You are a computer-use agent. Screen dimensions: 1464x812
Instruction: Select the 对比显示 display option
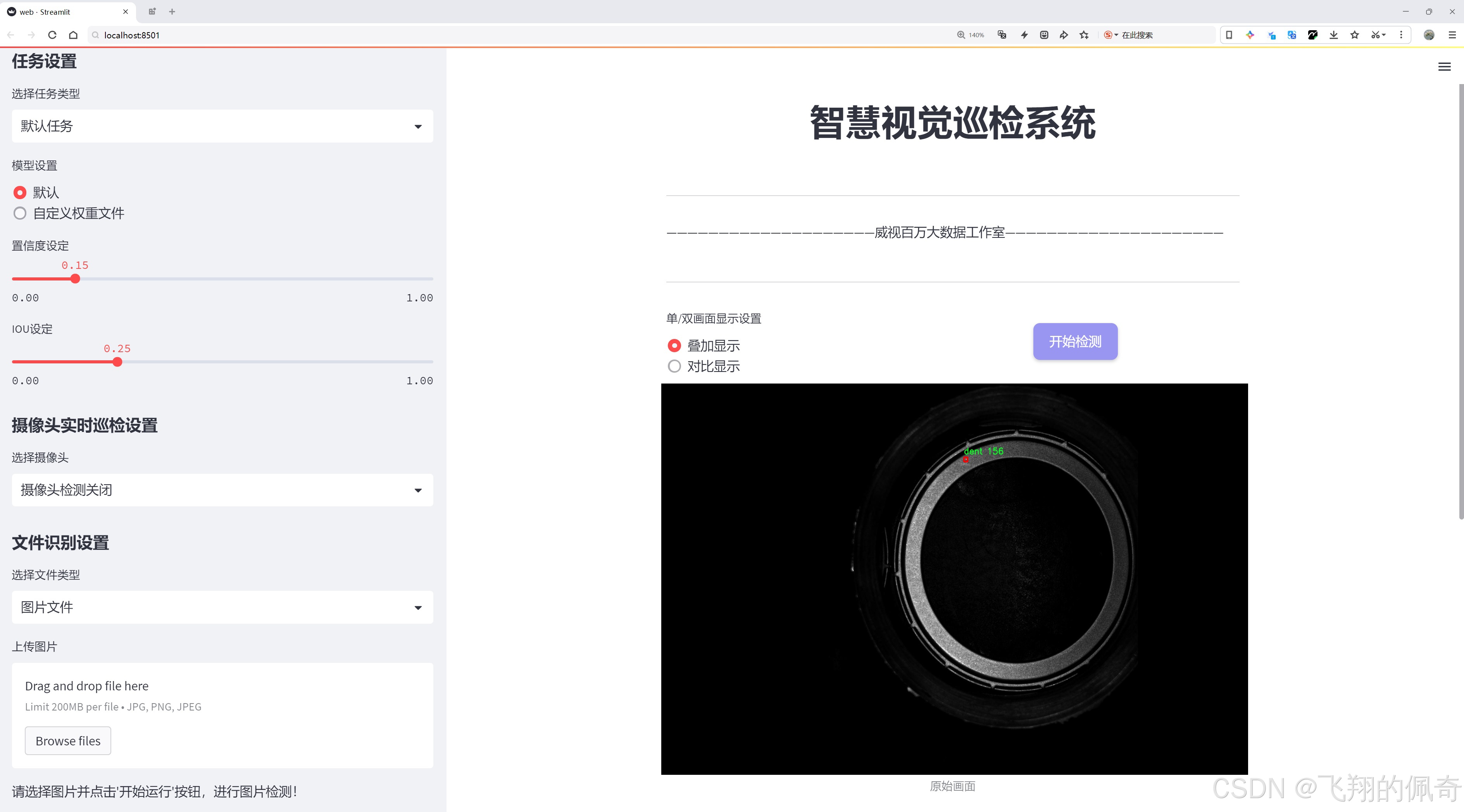[674, 366]
